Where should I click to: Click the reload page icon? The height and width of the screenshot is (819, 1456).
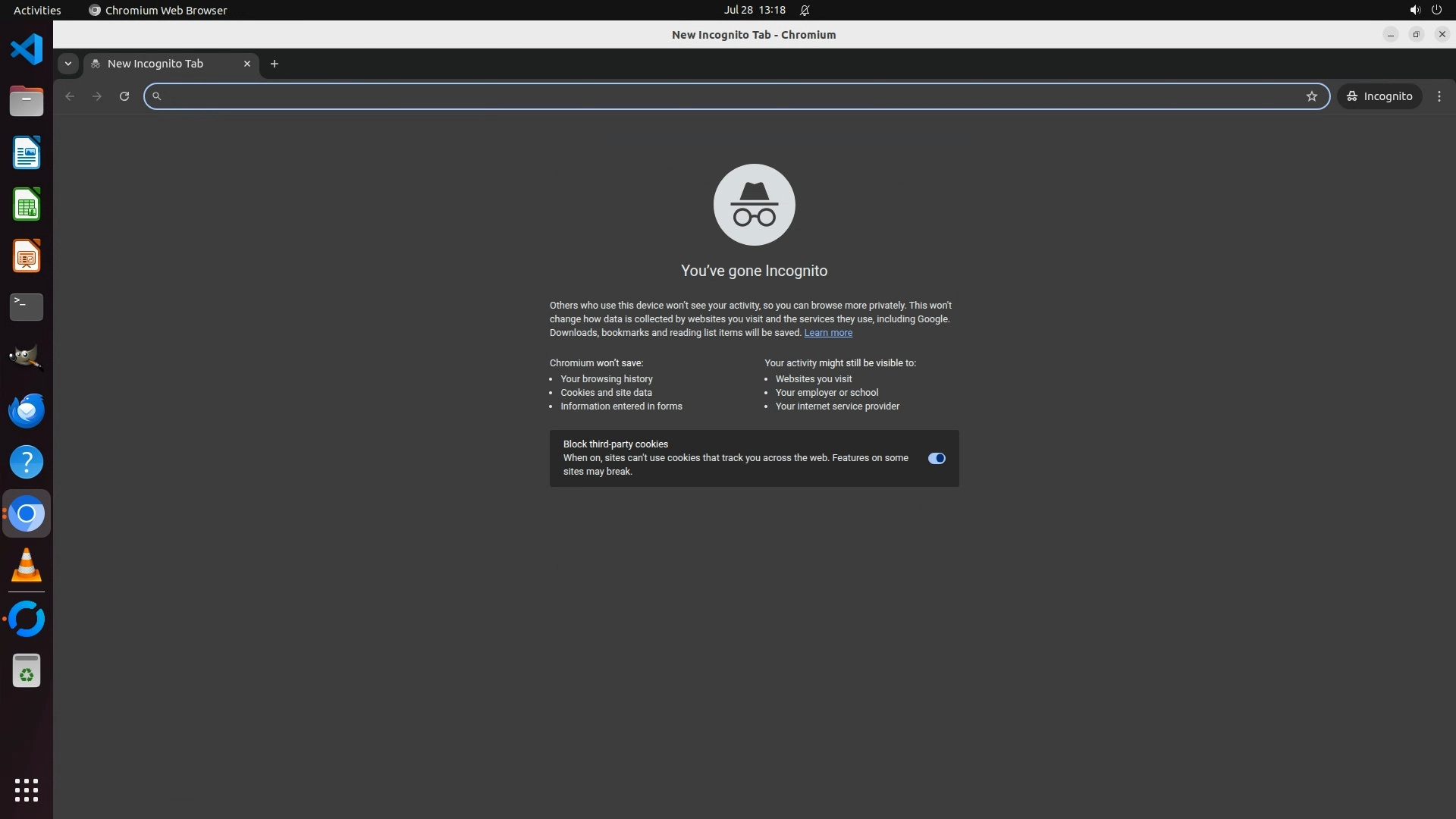pos(124,96)
